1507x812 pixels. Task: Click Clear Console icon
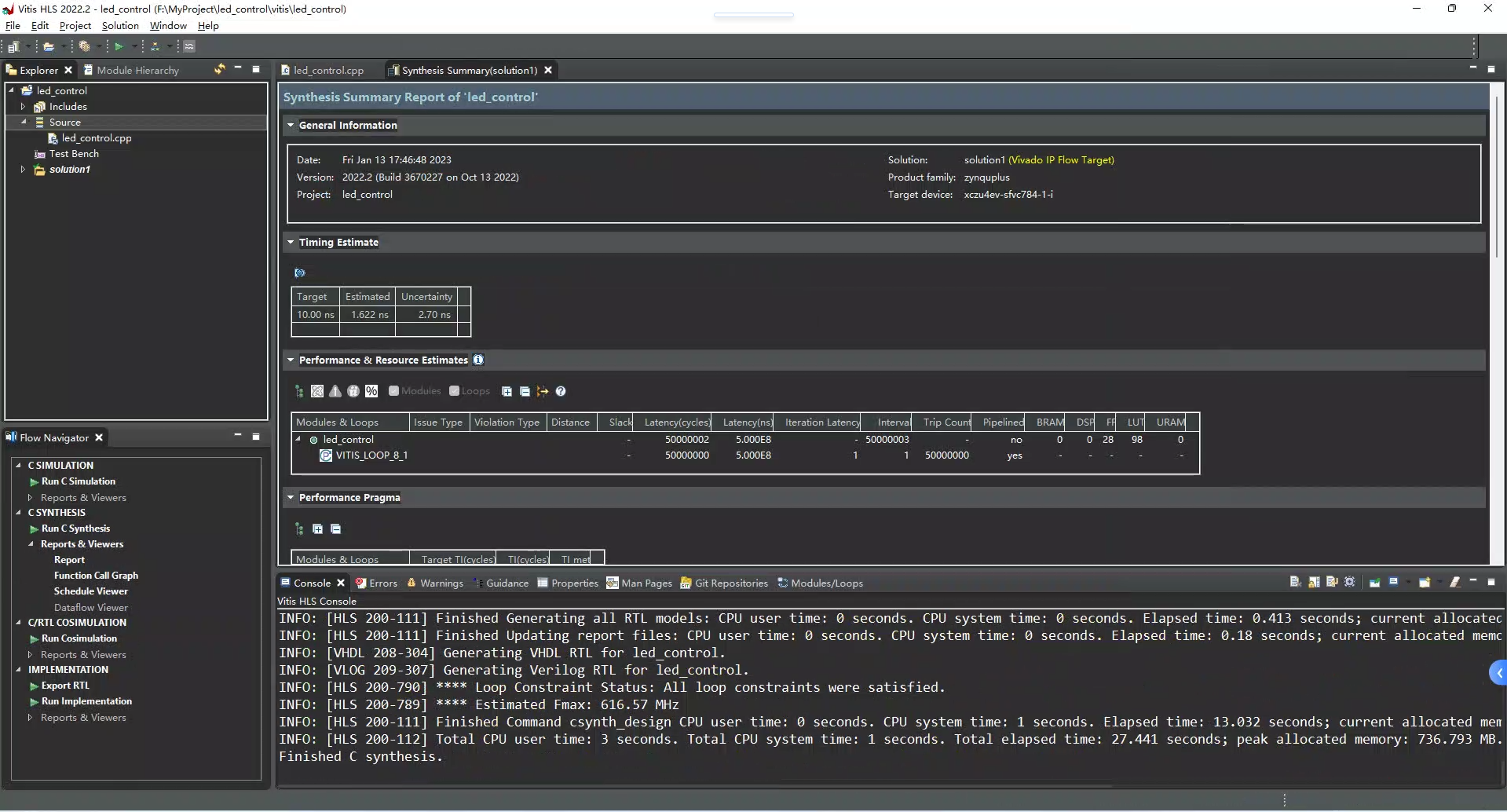[x=1295, y=582]
